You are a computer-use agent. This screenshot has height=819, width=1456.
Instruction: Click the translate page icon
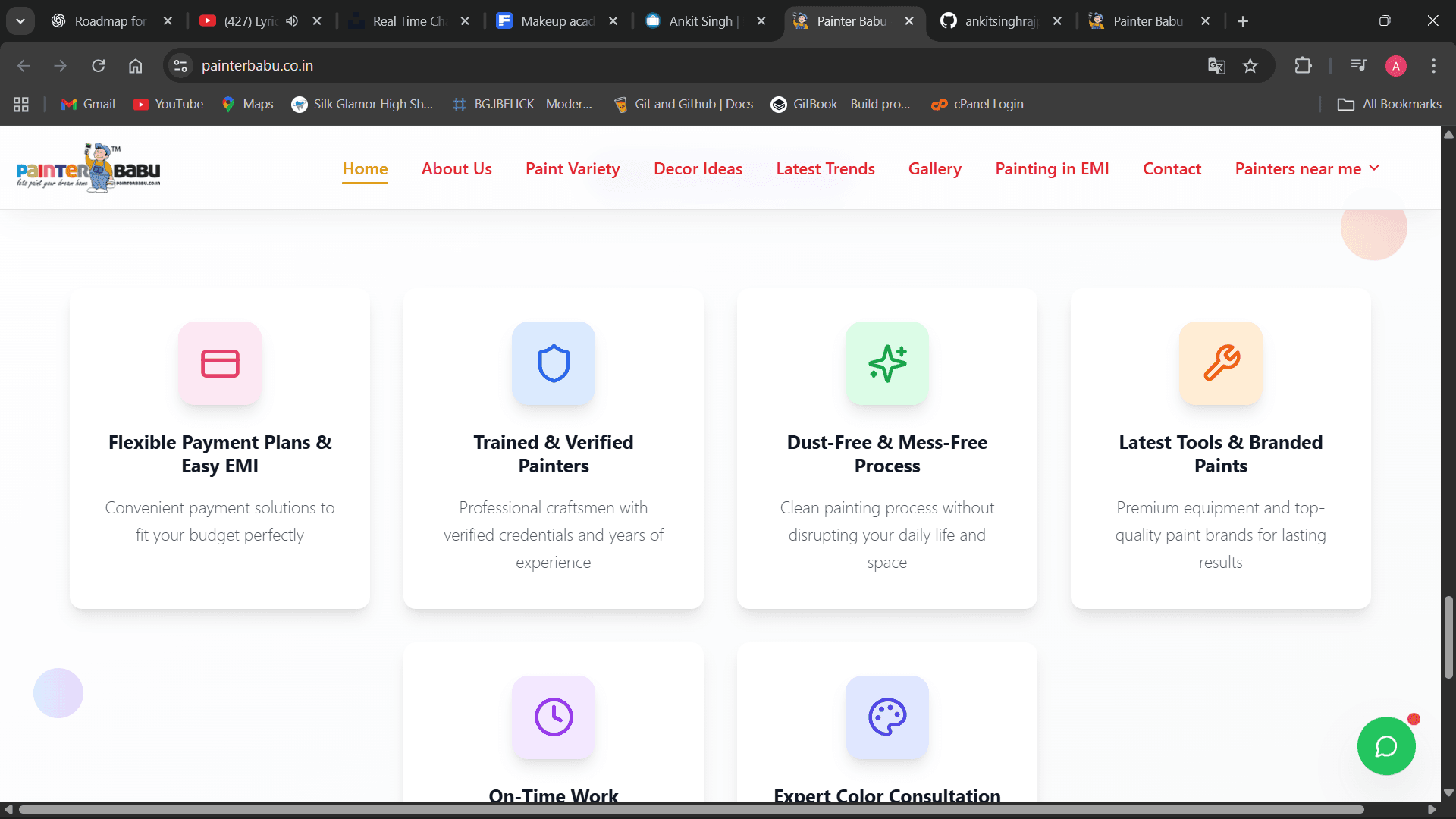1216,66
